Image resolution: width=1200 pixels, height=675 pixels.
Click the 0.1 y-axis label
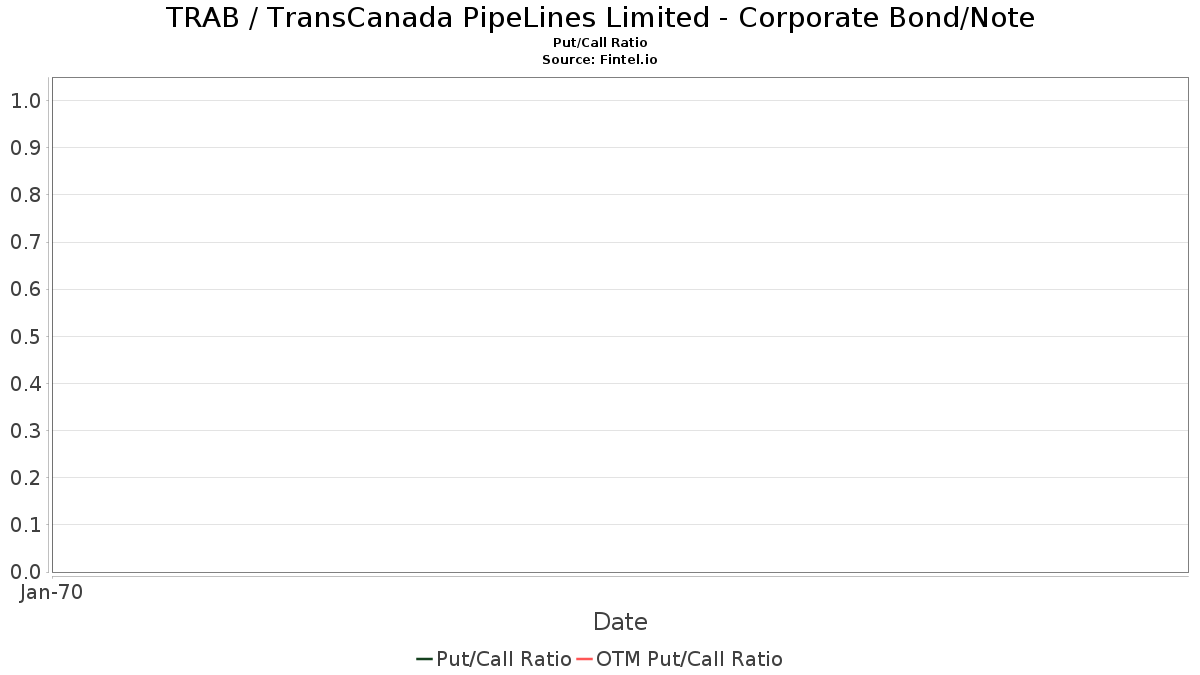[x=25, y=525]
